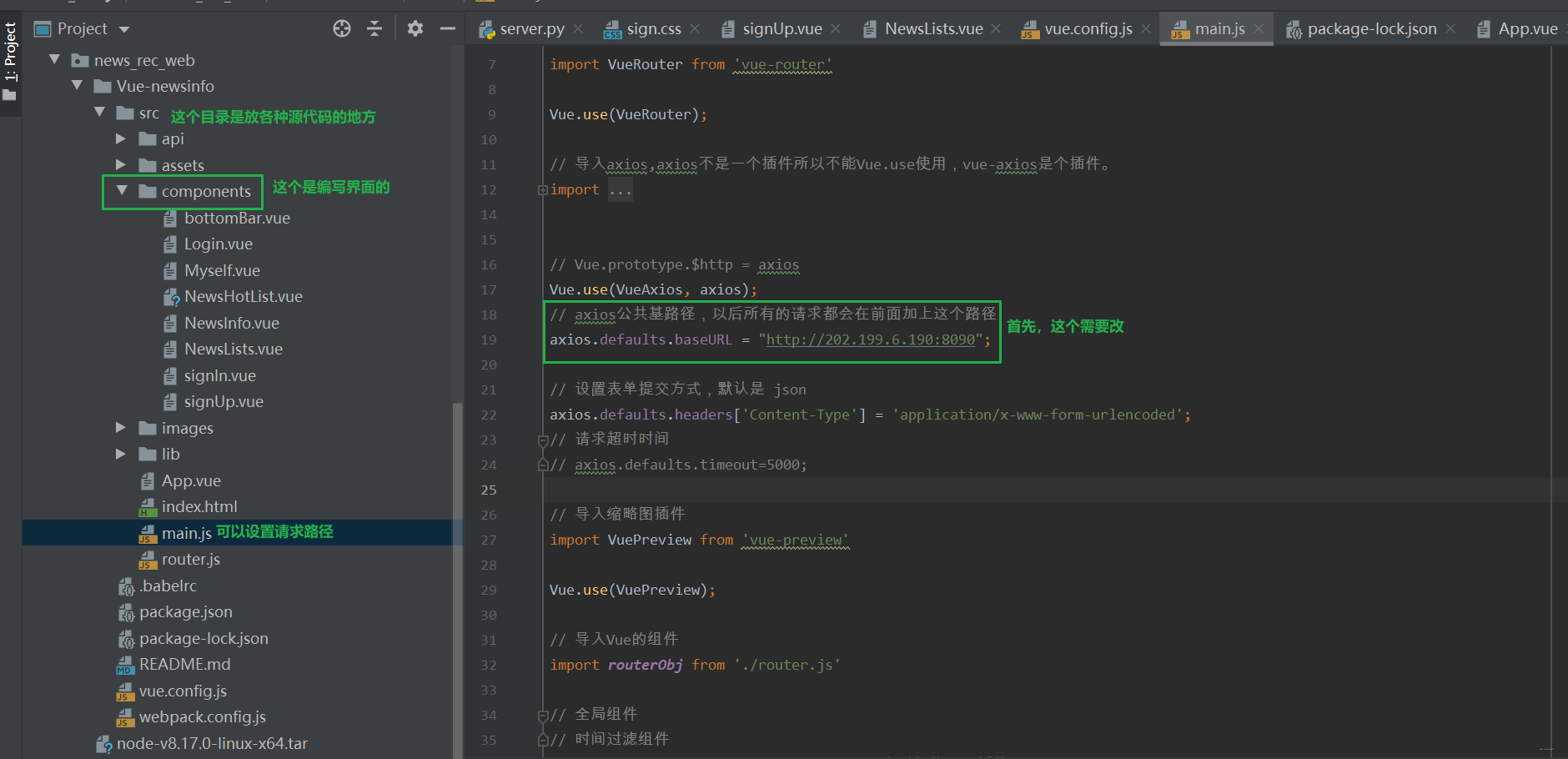This screenshot has height=759, width=1568.
Task: Open the Project view dropdown
Action: (124, 29)
